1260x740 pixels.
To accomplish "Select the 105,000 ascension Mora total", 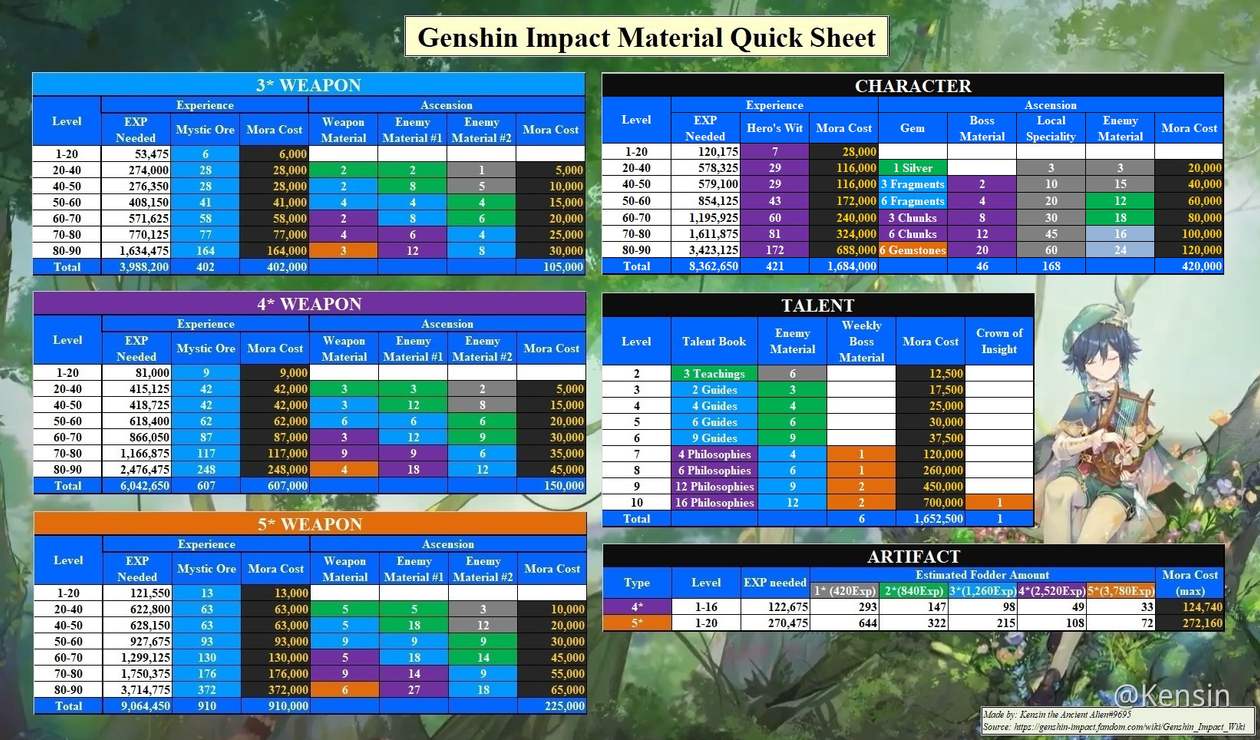I will point(551,267).
